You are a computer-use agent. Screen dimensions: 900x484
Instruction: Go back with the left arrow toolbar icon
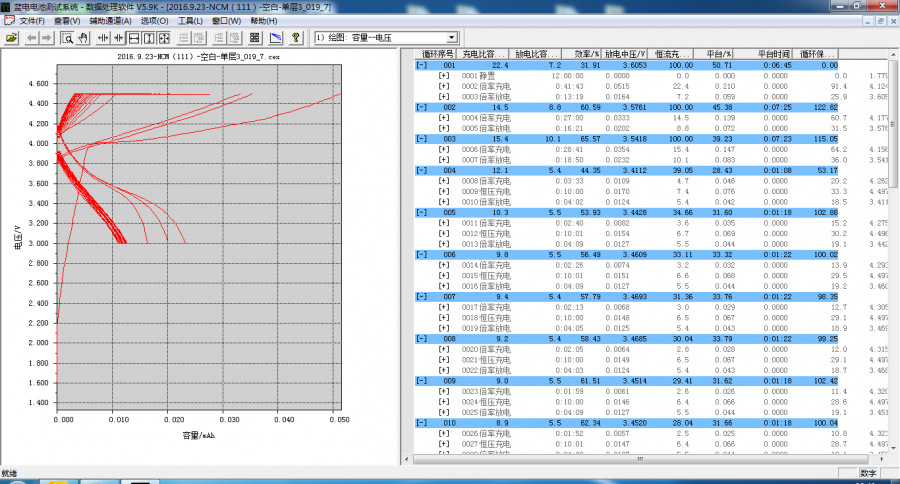(x=32, y=38)
